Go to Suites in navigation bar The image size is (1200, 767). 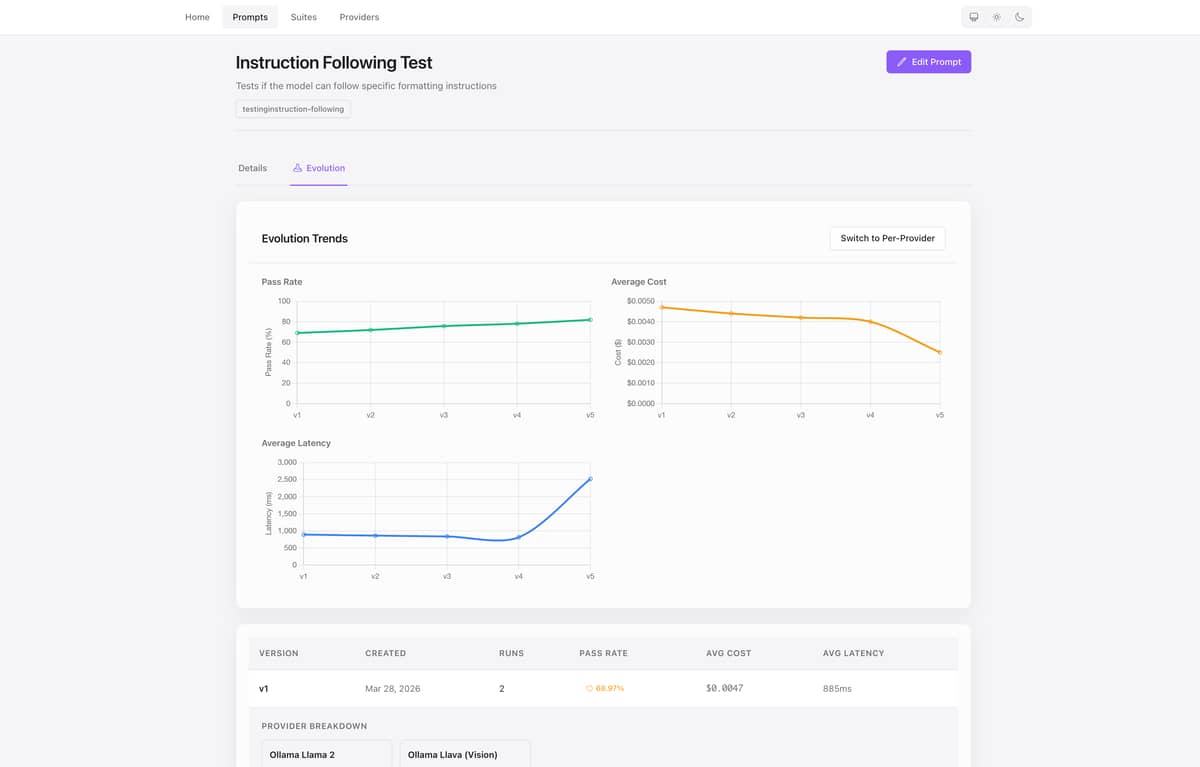pyautogui.click(x=303, y=17)
